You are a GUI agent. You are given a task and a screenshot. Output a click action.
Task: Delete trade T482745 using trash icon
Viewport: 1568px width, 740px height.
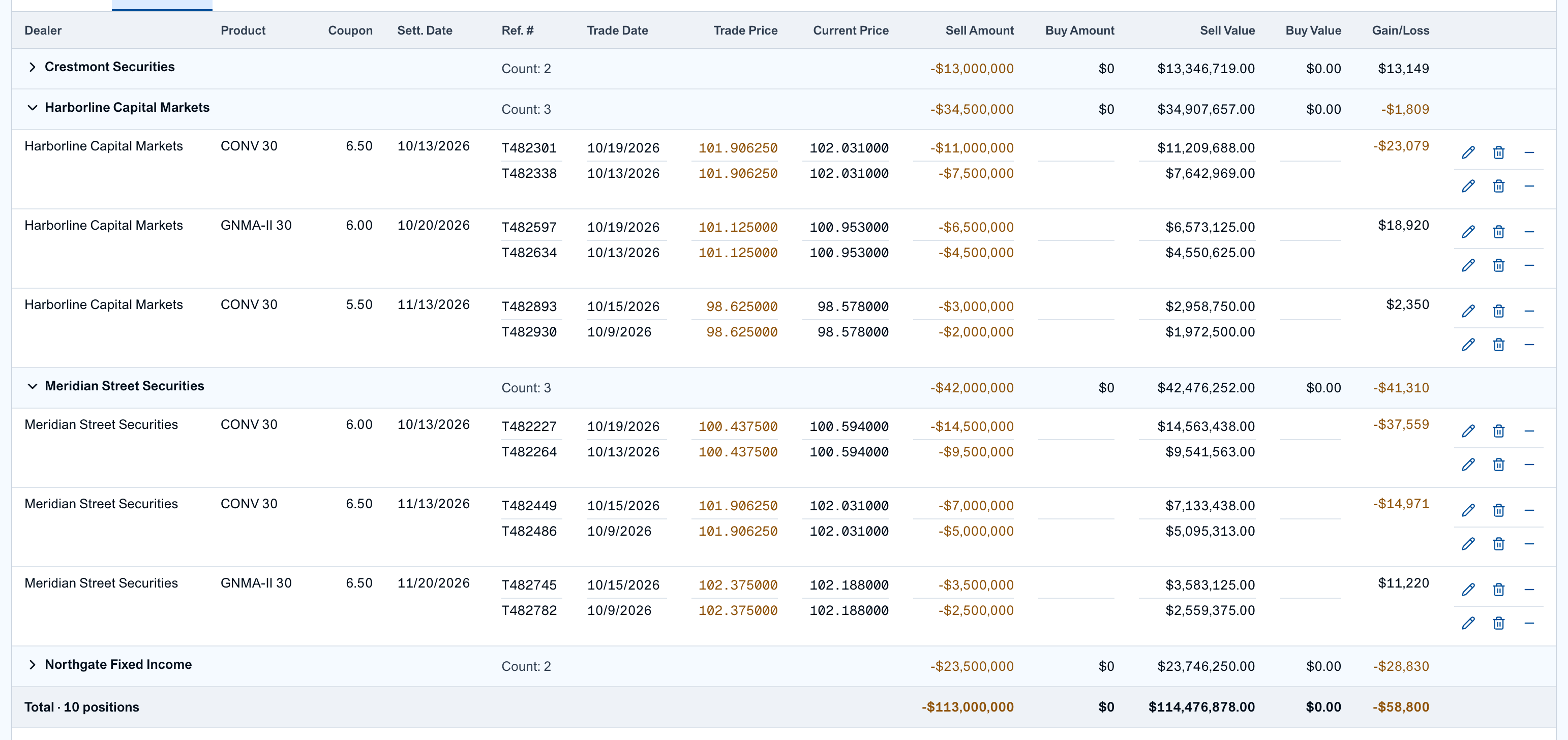coord(1499,589)
